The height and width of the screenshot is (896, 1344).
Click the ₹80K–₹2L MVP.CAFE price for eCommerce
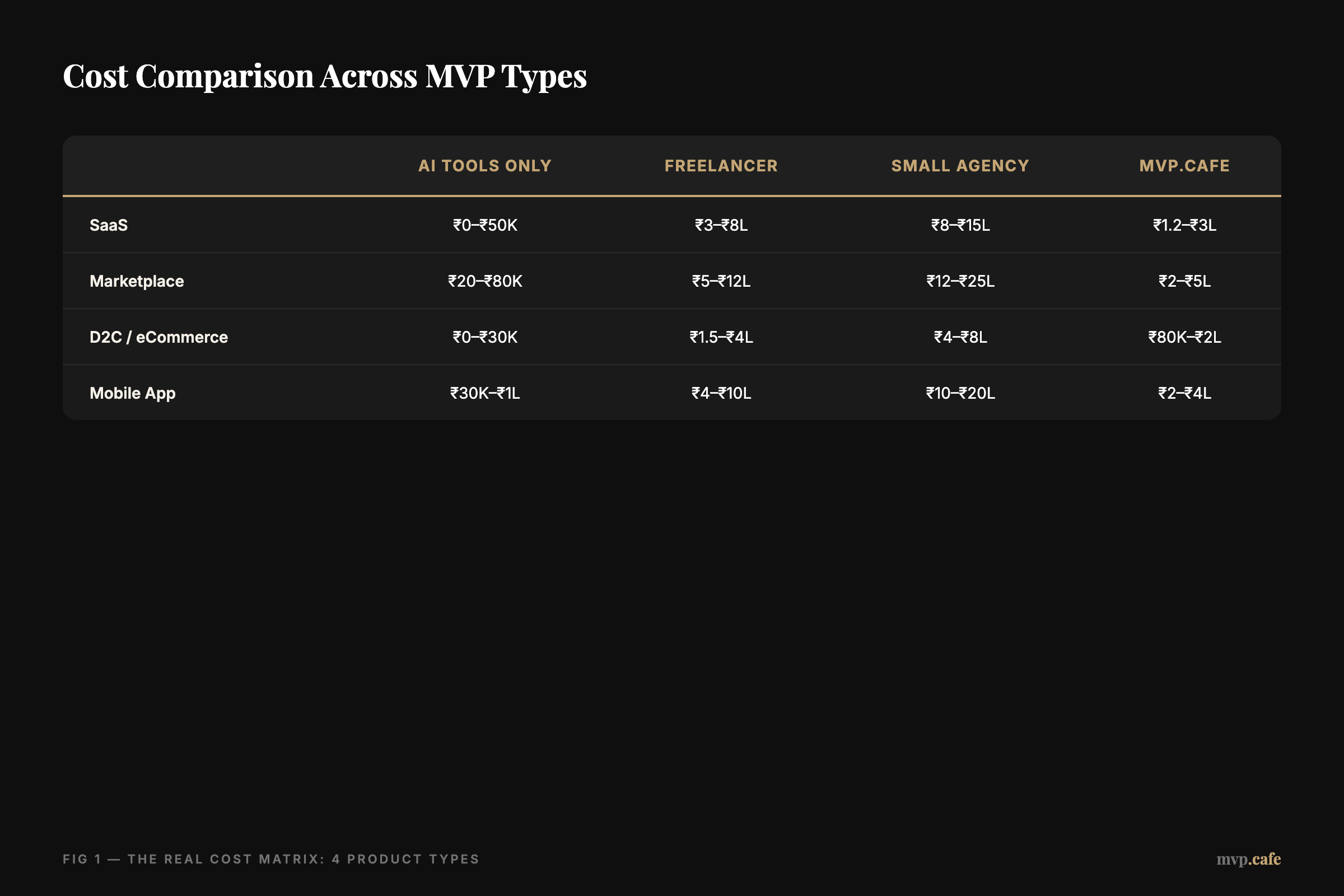[x=1183, y=337]
